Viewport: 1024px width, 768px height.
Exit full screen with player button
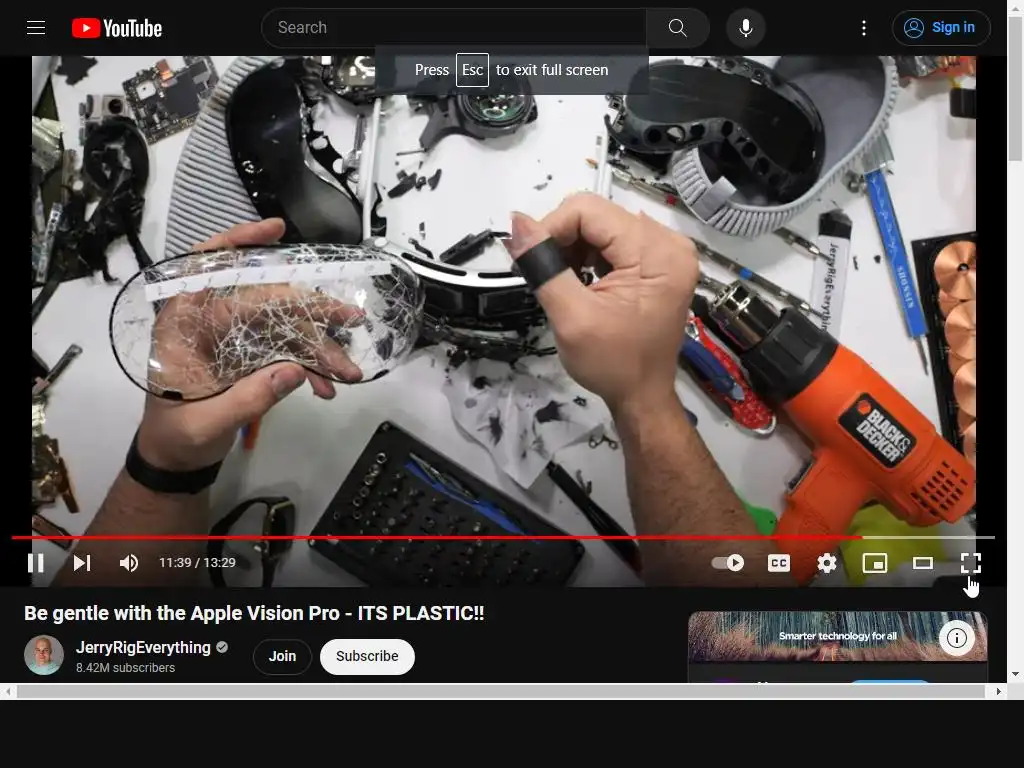971,563
